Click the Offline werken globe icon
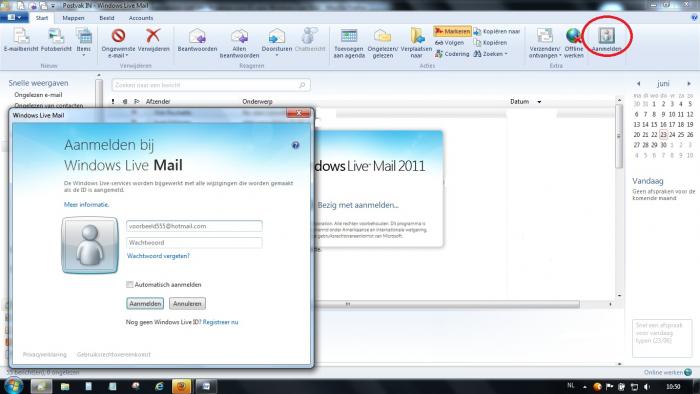The height and width of the screenshot is (394, 700). [574, 36]
